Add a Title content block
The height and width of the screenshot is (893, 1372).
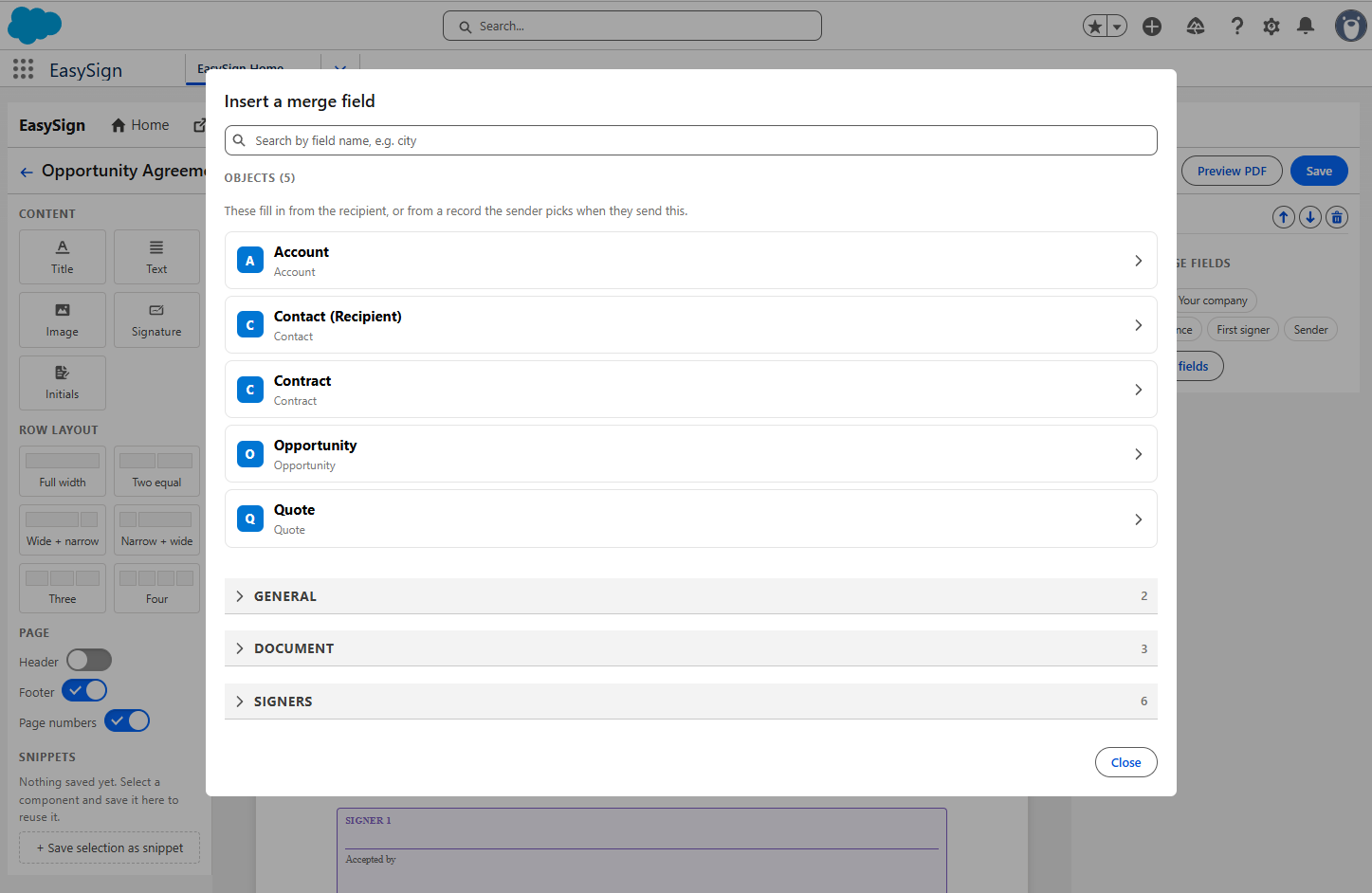pos(63,257)
